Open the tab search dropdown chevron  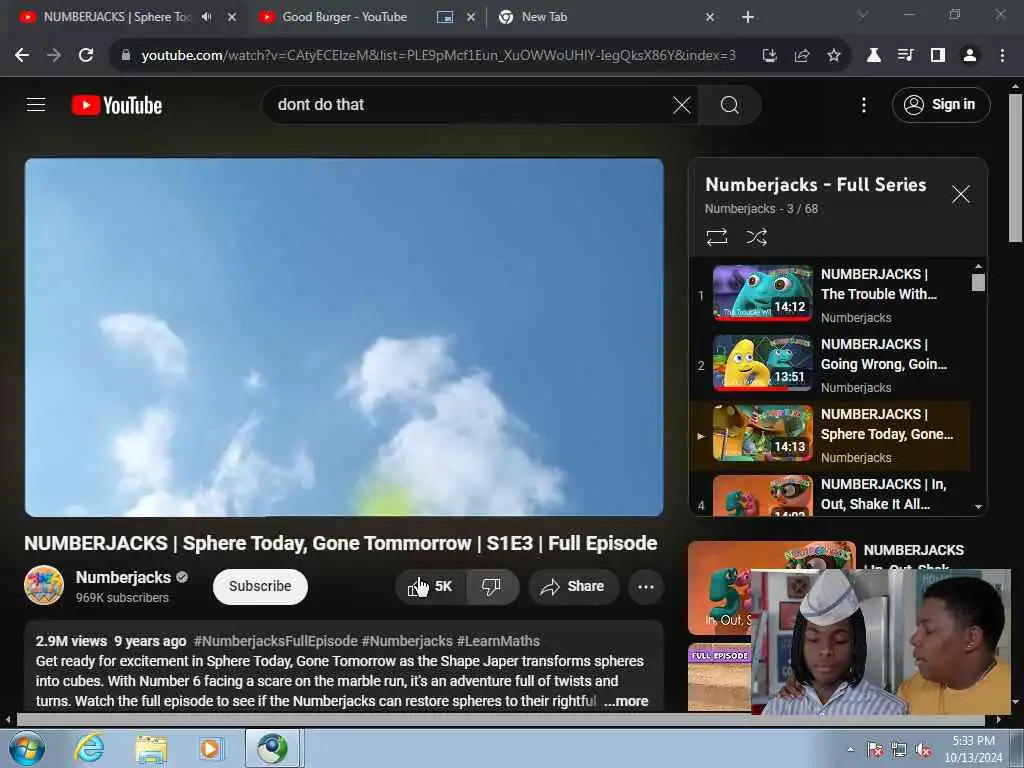point(863,14)
